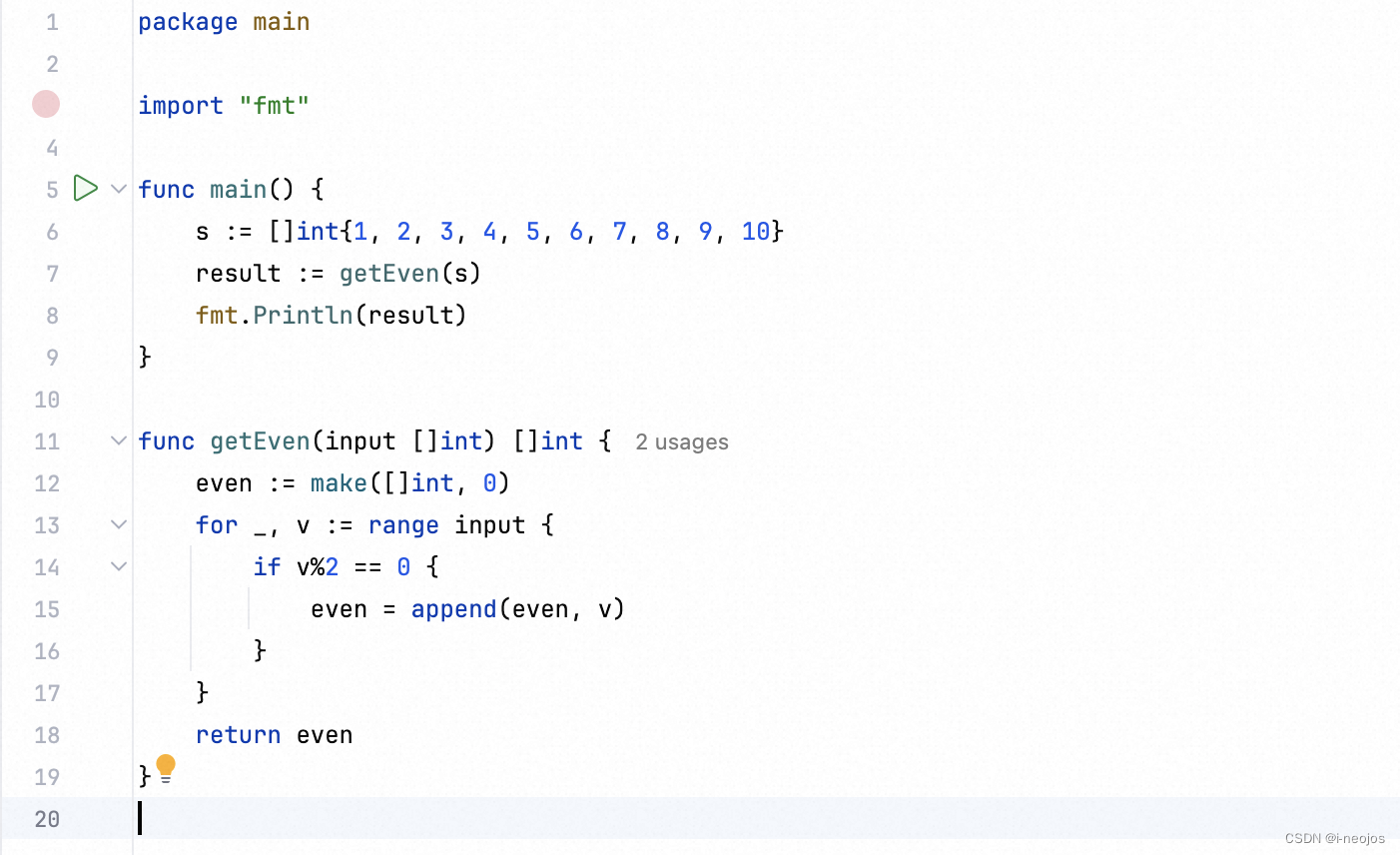Select the import "fmt" statement

click(x=224, y=105)
